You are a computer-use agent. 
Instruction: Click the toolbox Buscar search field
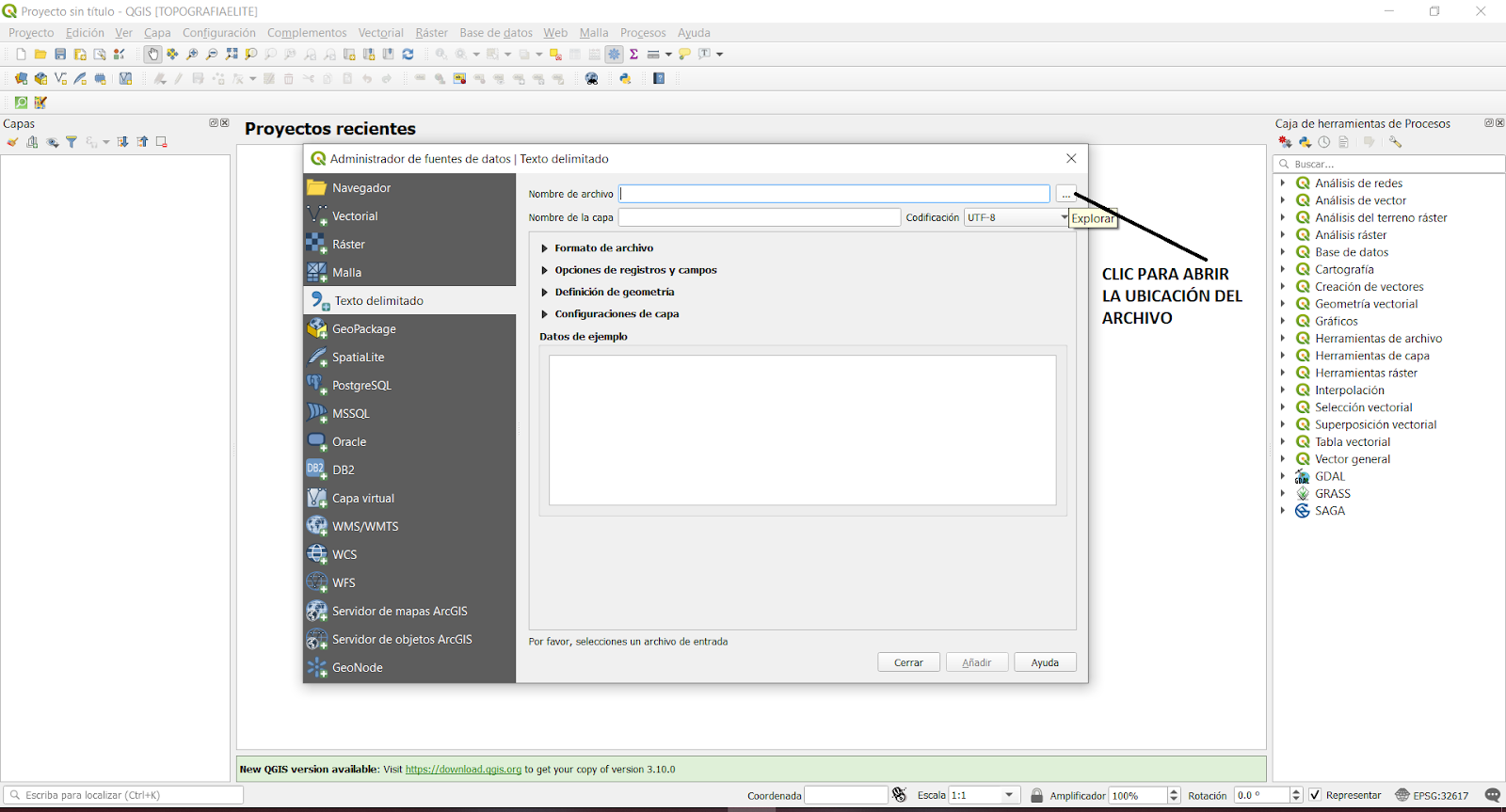click(1389, 164)
